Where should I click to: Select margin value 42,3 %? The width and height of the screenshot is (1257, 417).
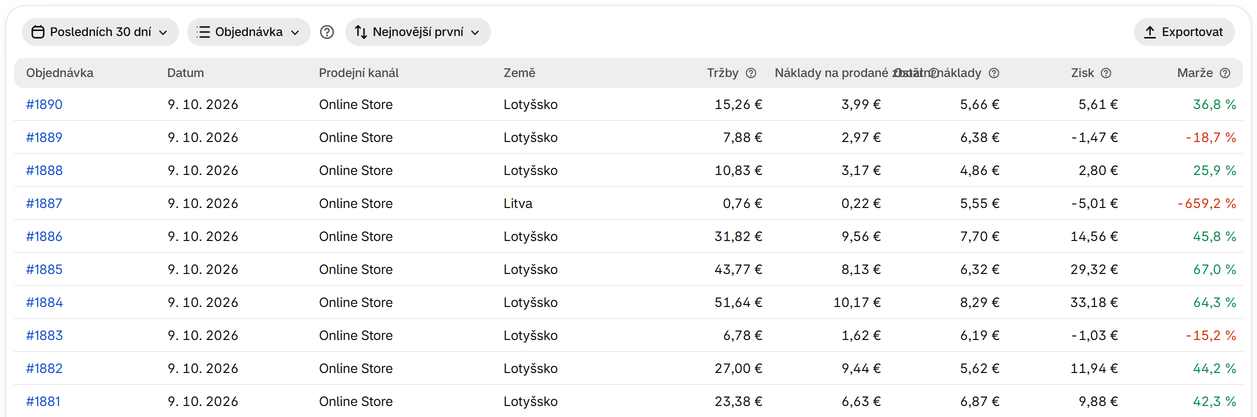(1214, 401)
